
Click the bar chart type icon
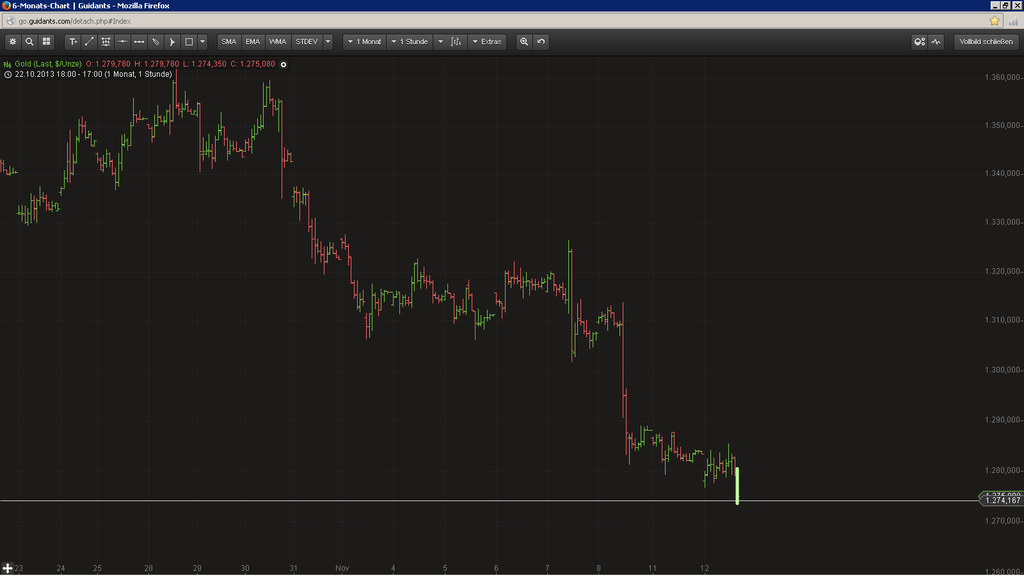click(x=456, y=42)
